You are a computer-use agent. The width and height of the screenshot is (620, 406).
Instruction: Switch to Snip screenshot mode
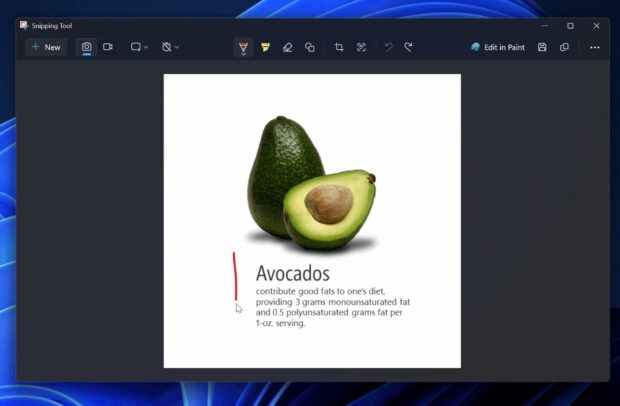87,47
